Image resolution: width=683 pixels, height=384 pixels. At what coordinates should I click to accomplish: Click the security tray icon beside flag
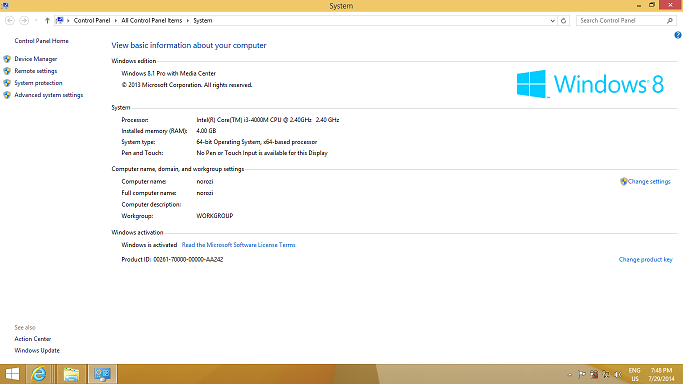click(x=594, y=374)
